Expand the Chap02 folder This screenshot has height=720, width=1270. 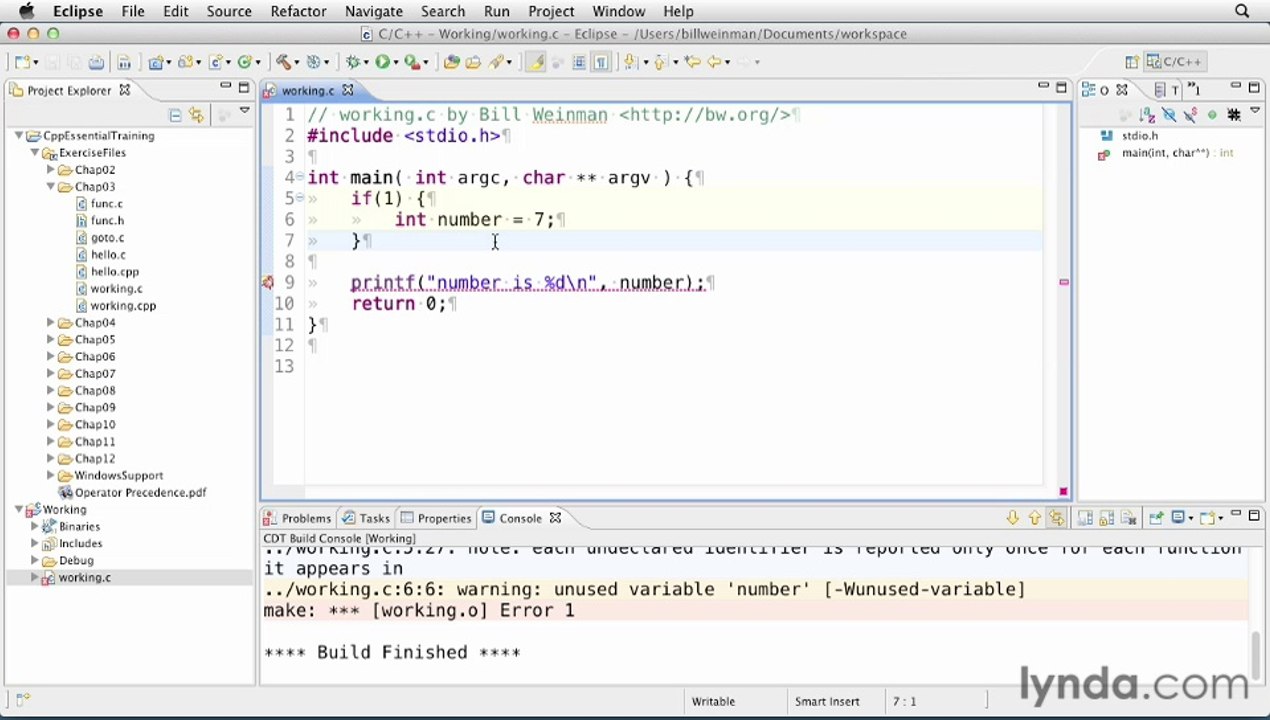tap(51, 170)
